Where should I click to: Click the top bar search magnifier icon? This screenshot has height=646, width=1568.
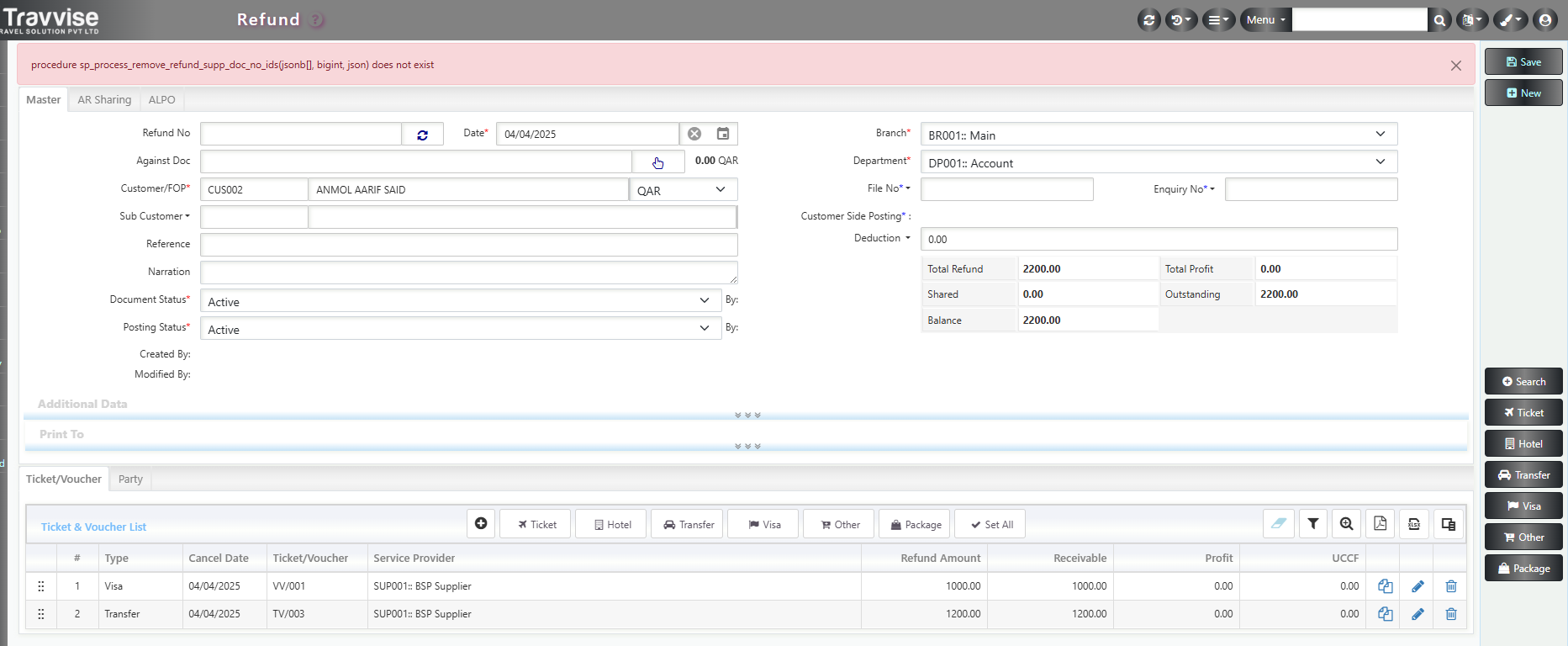point(1440,20)
